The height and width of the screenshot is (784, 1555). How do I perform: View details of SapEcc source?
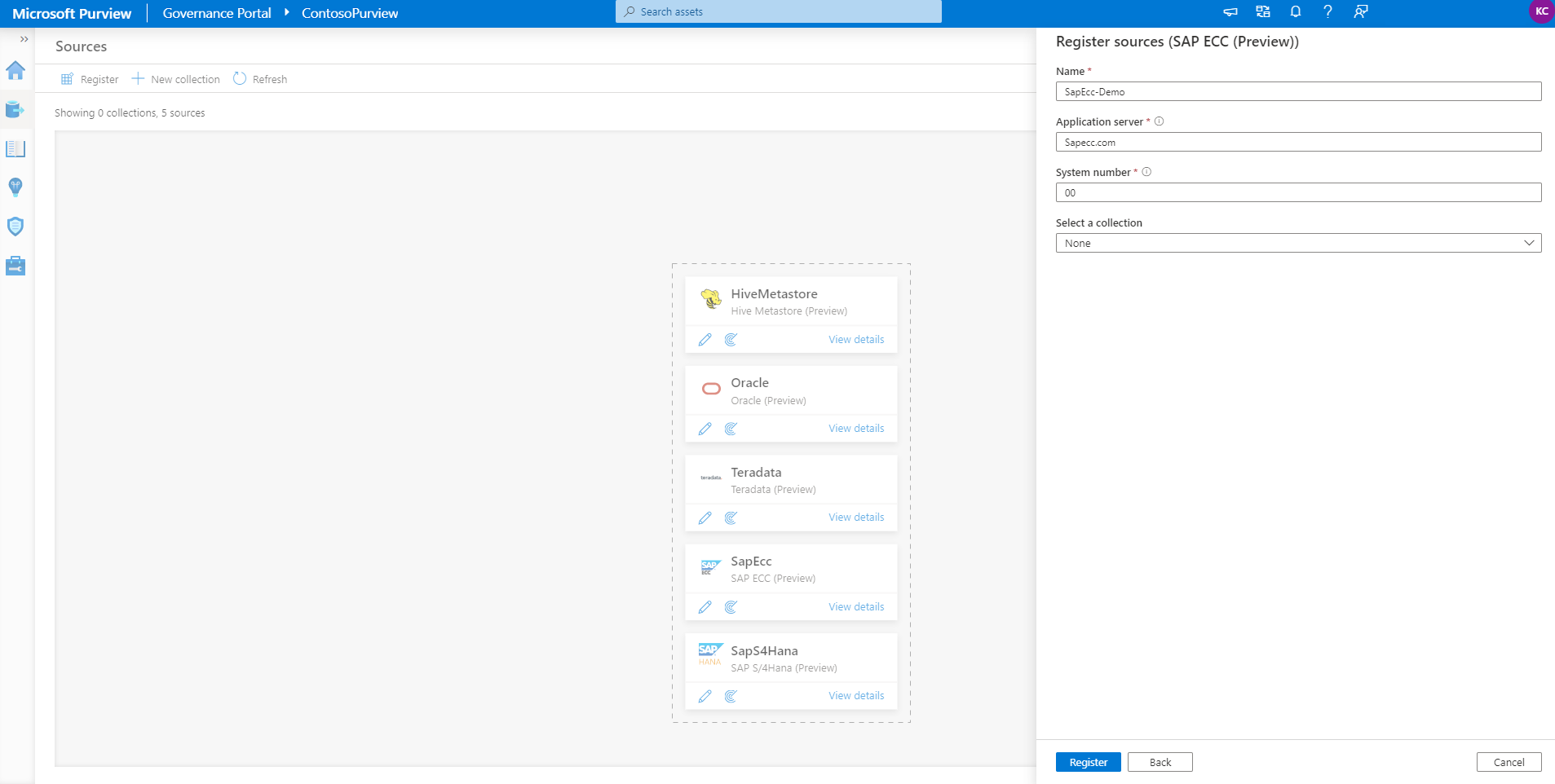tap(856, 607)
